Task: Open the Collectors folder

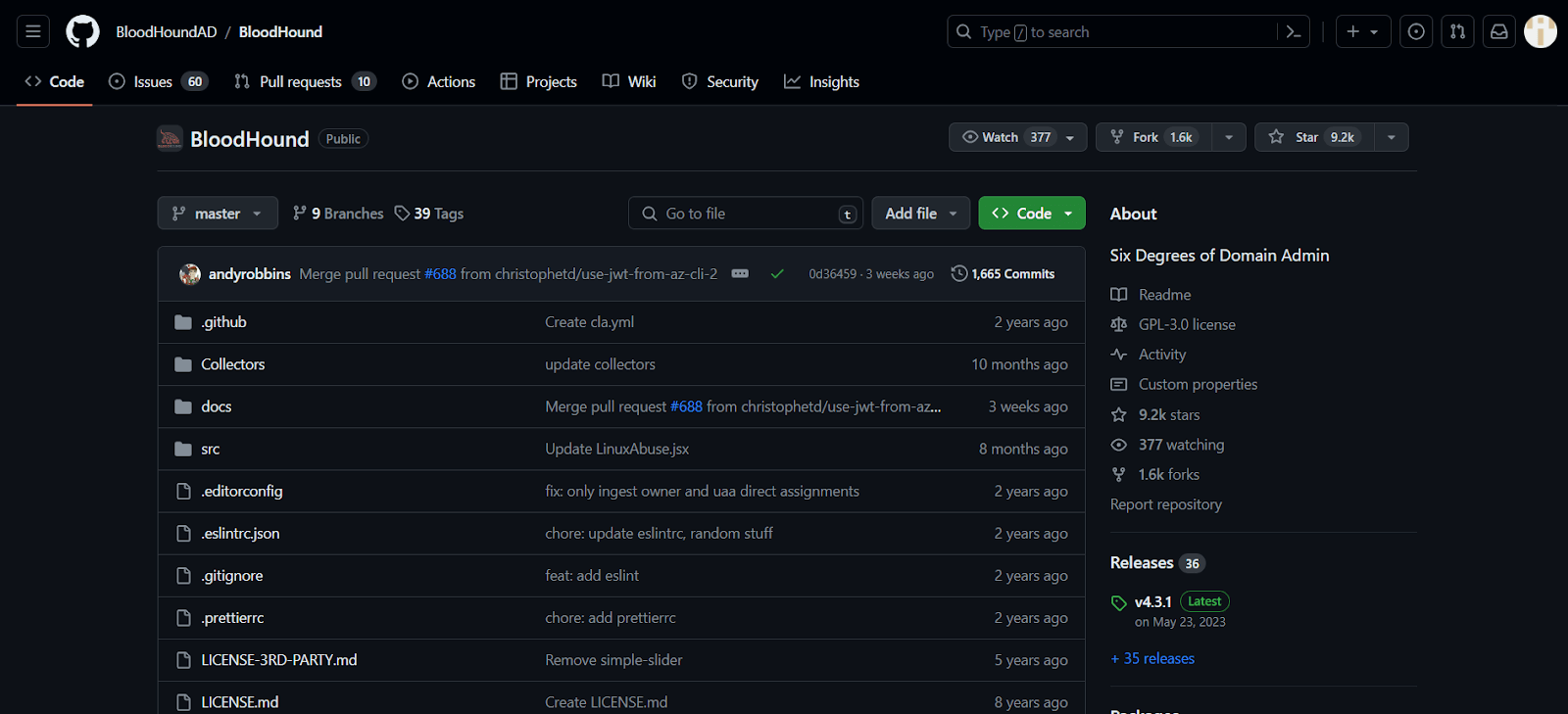Action: point(233,364)
